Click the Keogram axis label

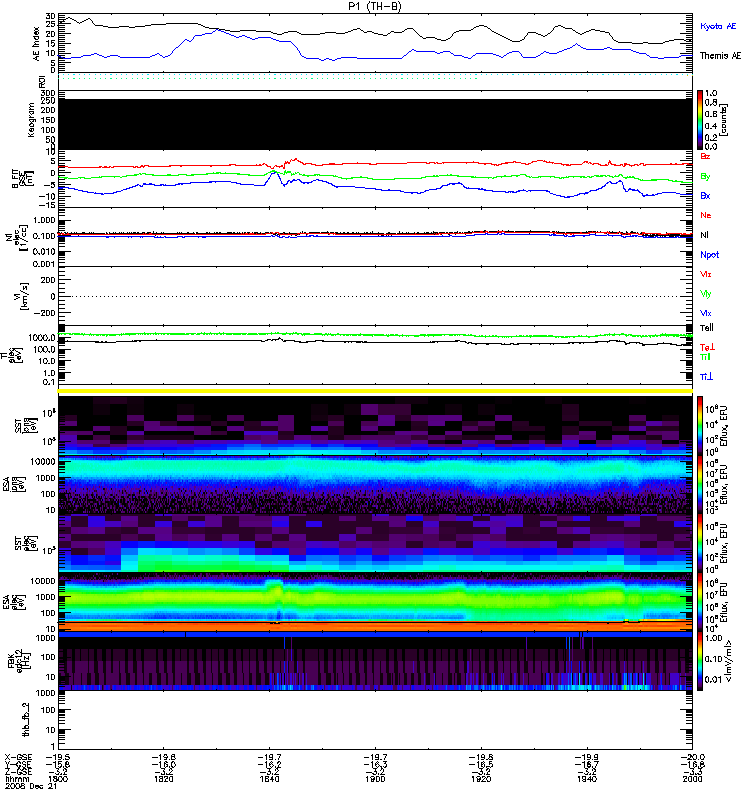[x=31, y=120]
